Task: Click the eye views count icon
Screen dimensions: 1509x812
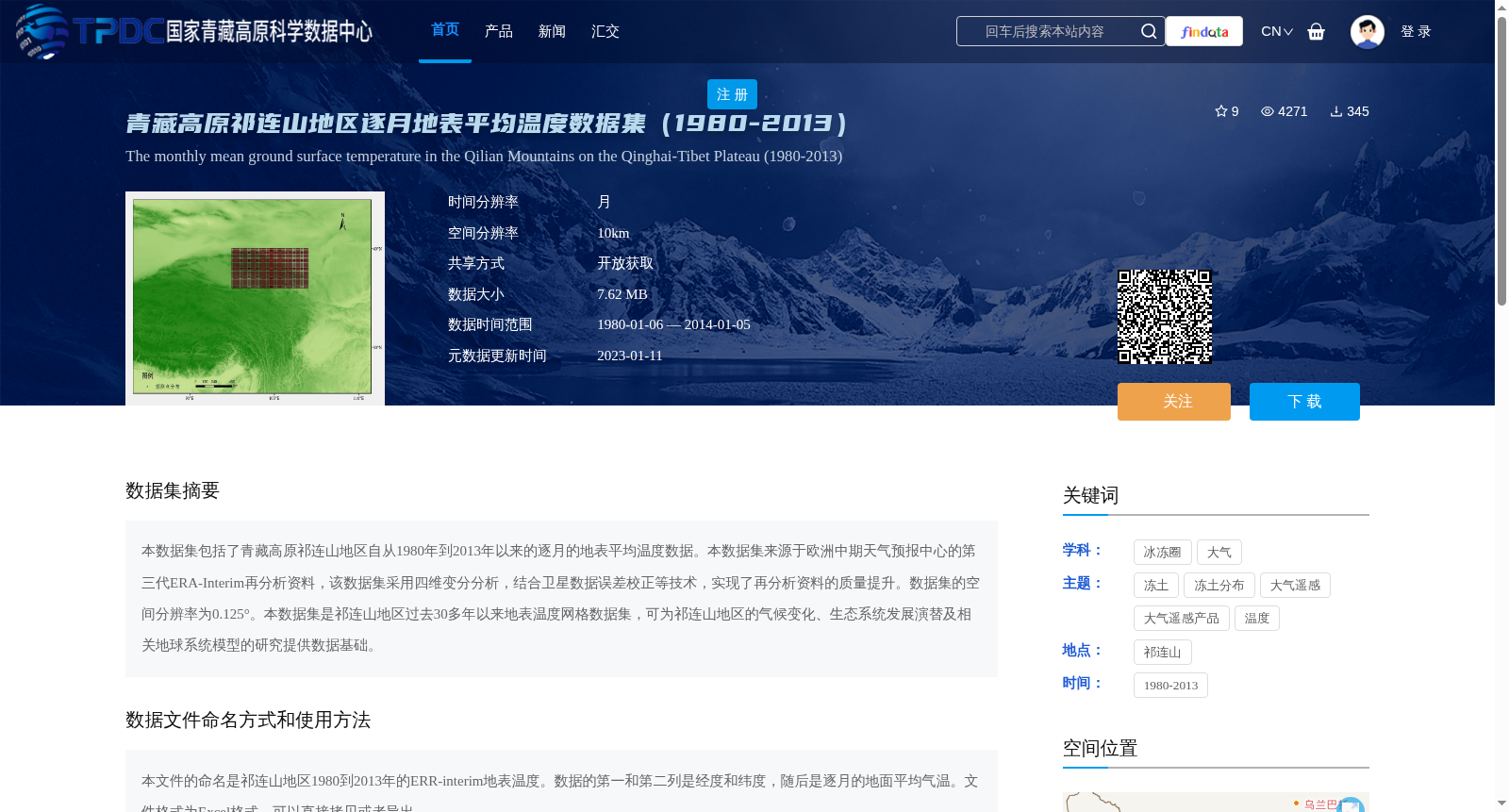Action: [1268, 111]
